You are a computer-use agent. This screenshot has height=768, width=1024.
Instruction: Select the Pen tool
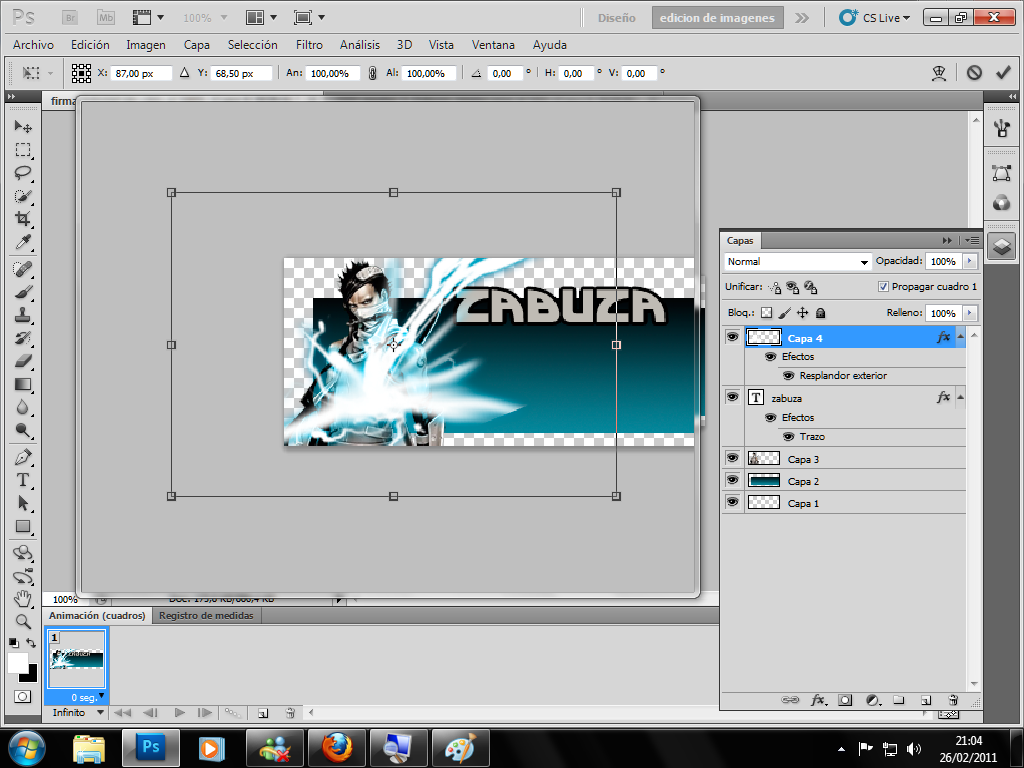tap(23, 457)
